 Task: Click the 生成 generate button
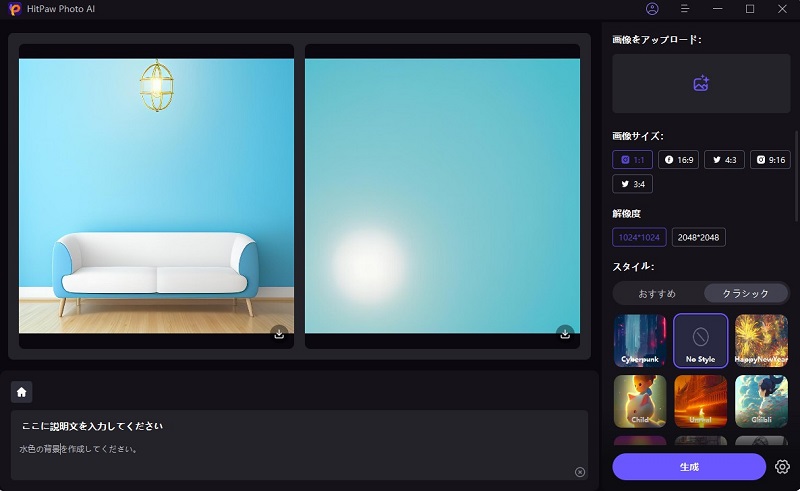pyautogui.click(x=689, y=467)
